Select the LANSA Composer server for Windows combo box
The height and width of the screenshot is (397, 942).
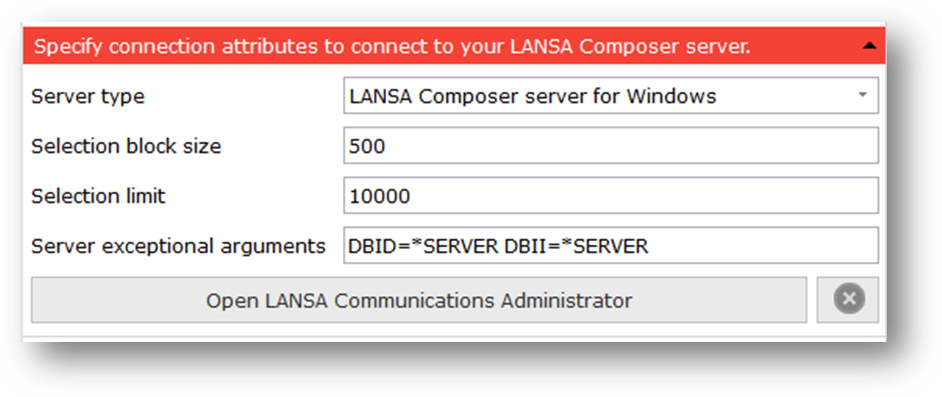coord(611,95)
